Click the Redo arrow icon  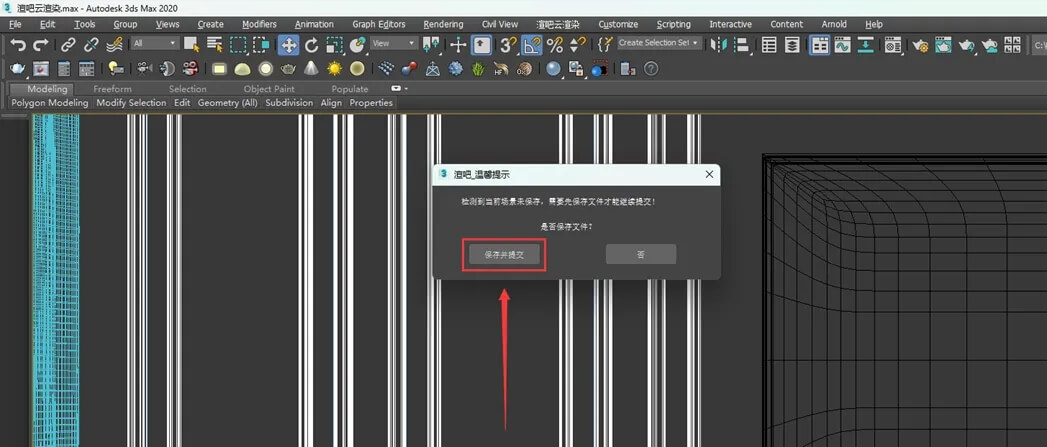(41, 45)
